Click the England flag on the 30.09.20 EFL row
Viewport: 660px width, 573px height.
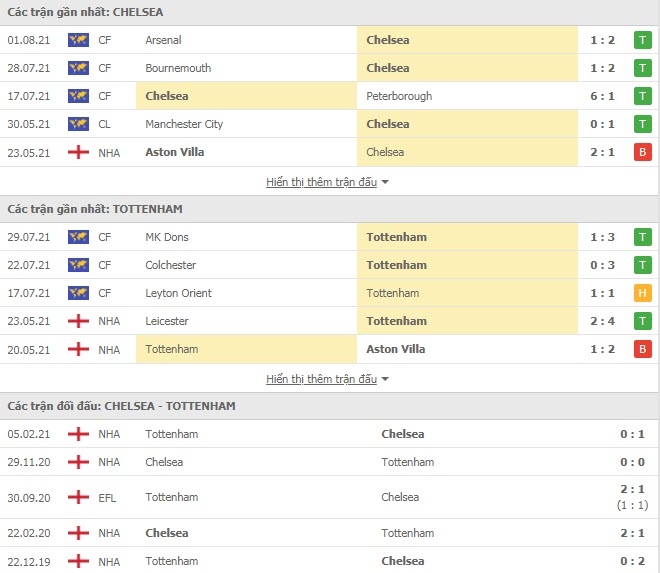(78, 497)
